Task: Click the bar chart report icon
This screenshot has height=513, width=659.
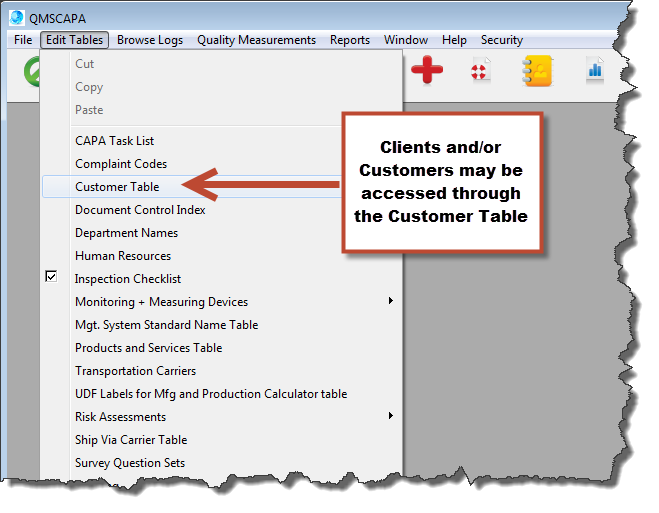Action: coord(595,71)
